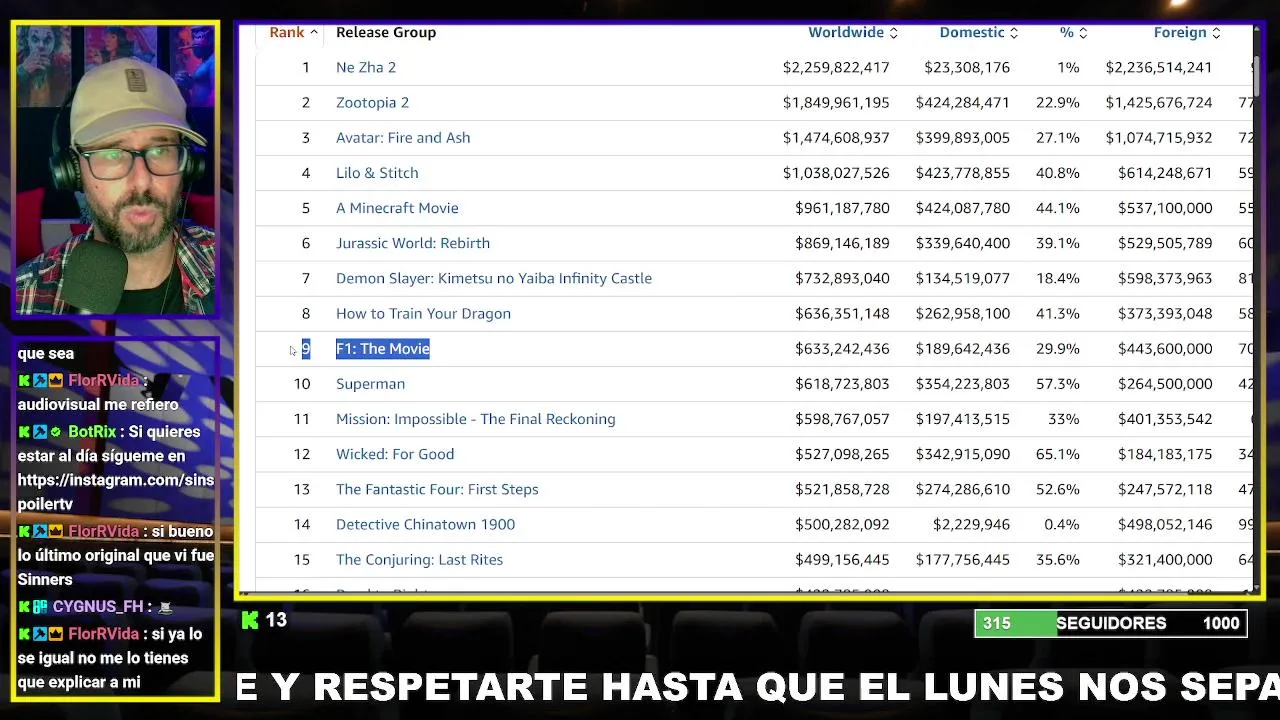Open Demon Slayer Infinity Castle link

(494, 278)
